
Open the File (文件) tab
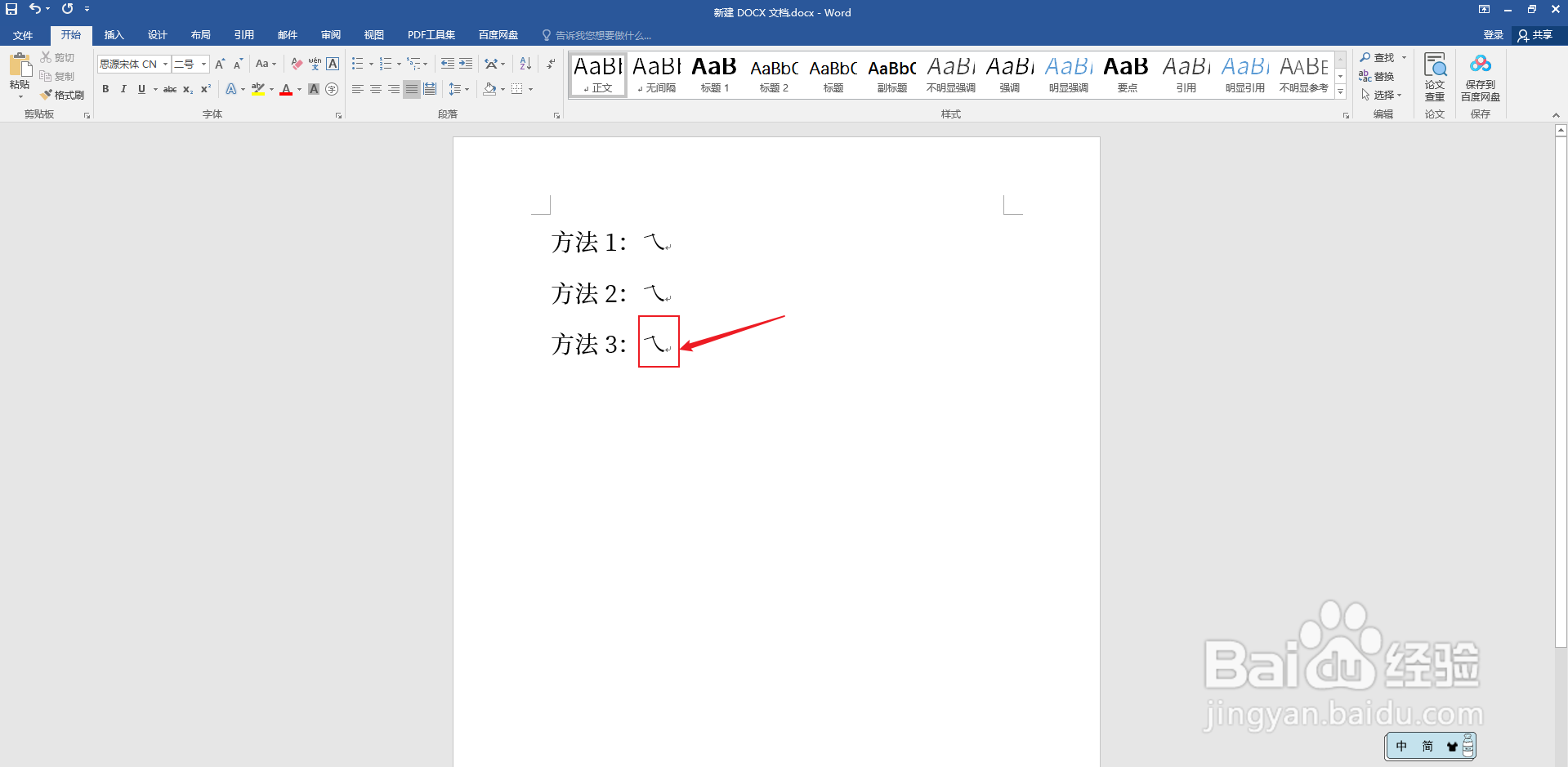point(23,35)
